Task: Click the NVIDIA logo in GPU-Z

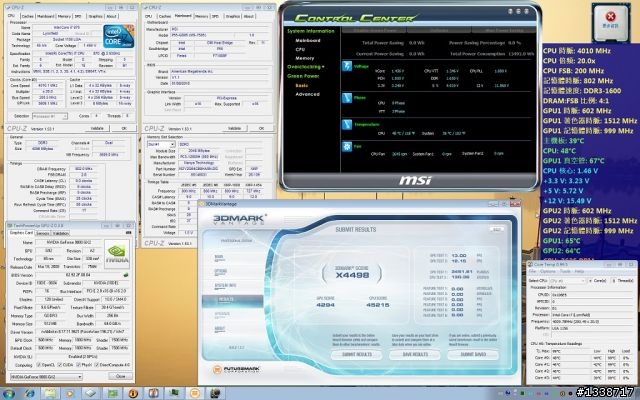Action: (x=117, y=254)
